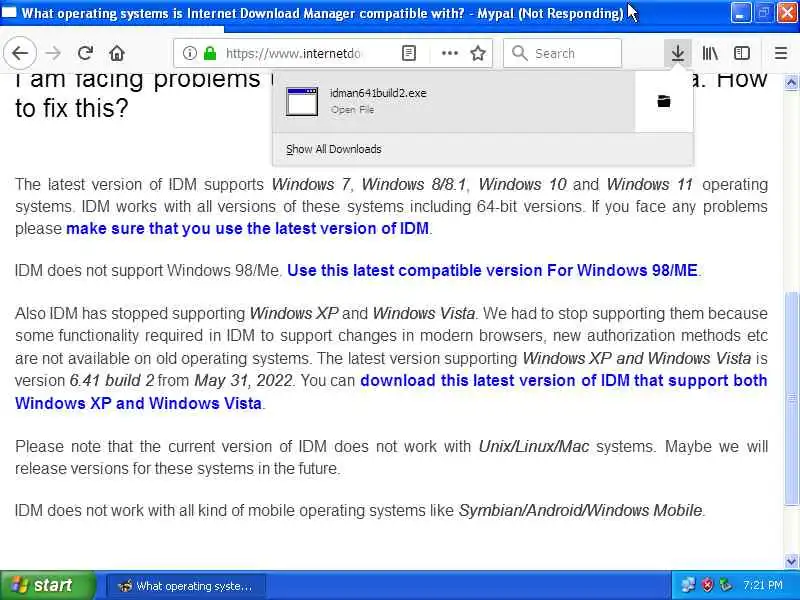Click the idman641build2.exe file icon
The height and width of the screenshot is (600, 800).
[x=302, y=102]
